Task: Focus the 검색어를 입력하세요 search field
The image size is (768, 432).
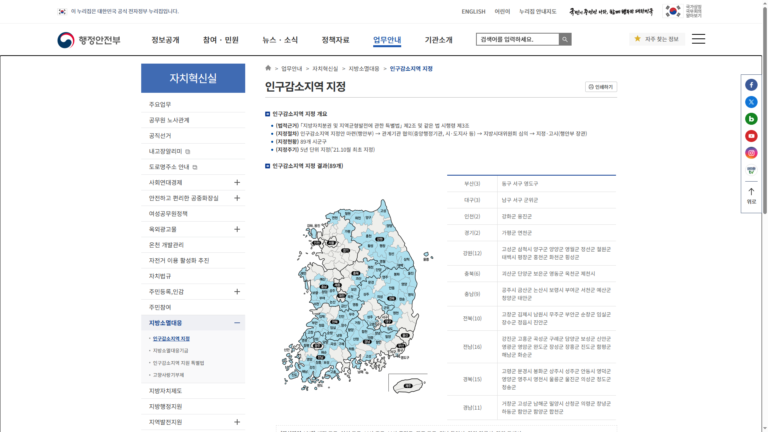Action: (x=517, y=39)
